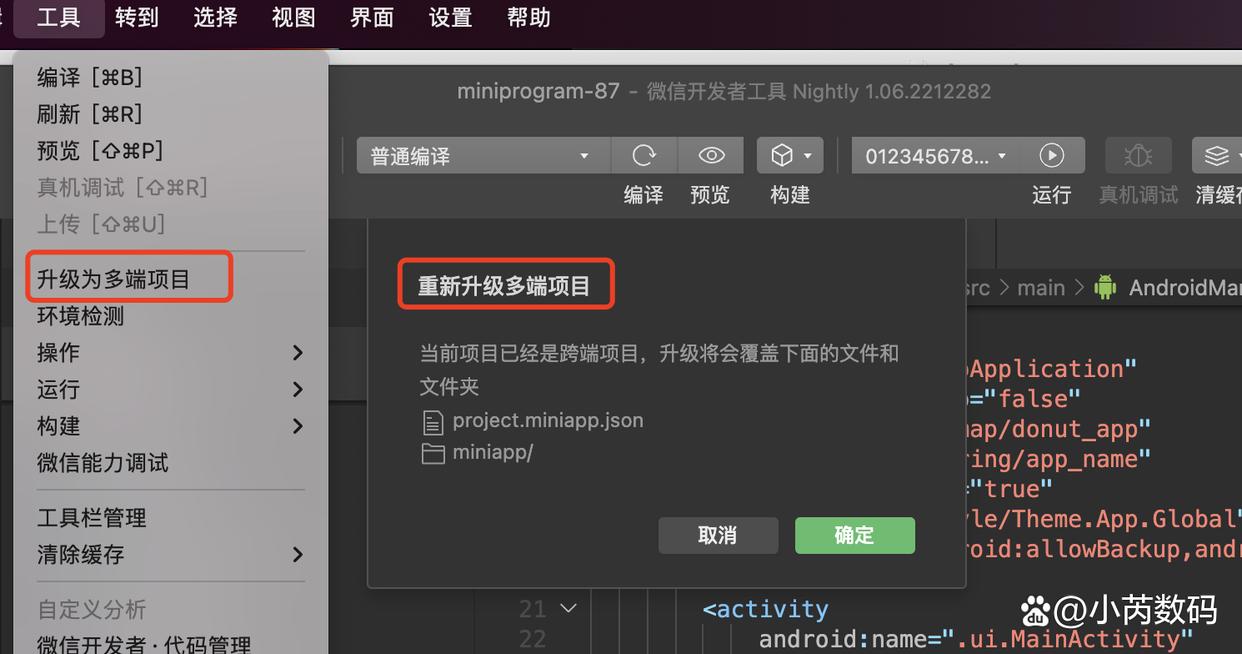Click the window title miniprogram-87
Image resolution: width=1242 pixels, height=654 pixels.
coord(538,91)
